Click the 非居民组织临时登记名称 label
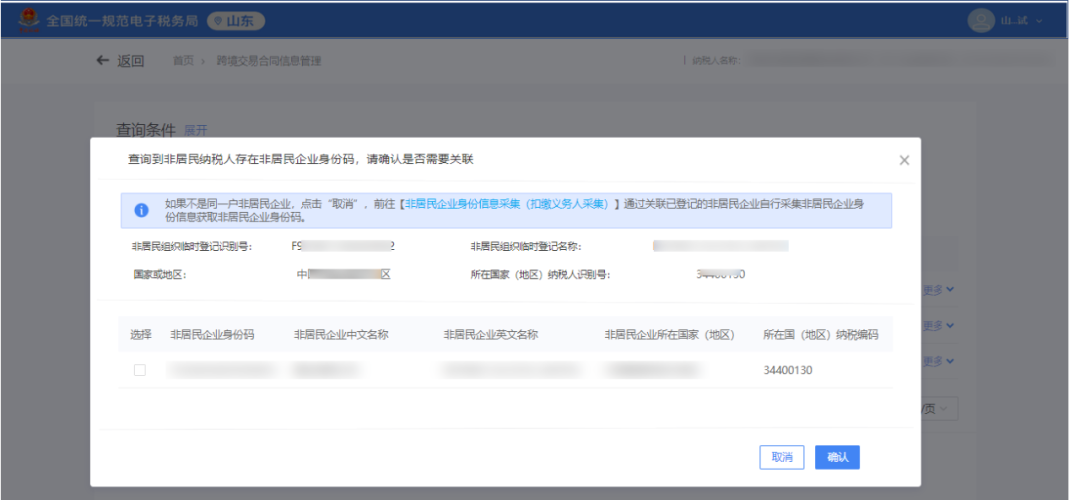 pyautogui.click(x=526, y=246)
